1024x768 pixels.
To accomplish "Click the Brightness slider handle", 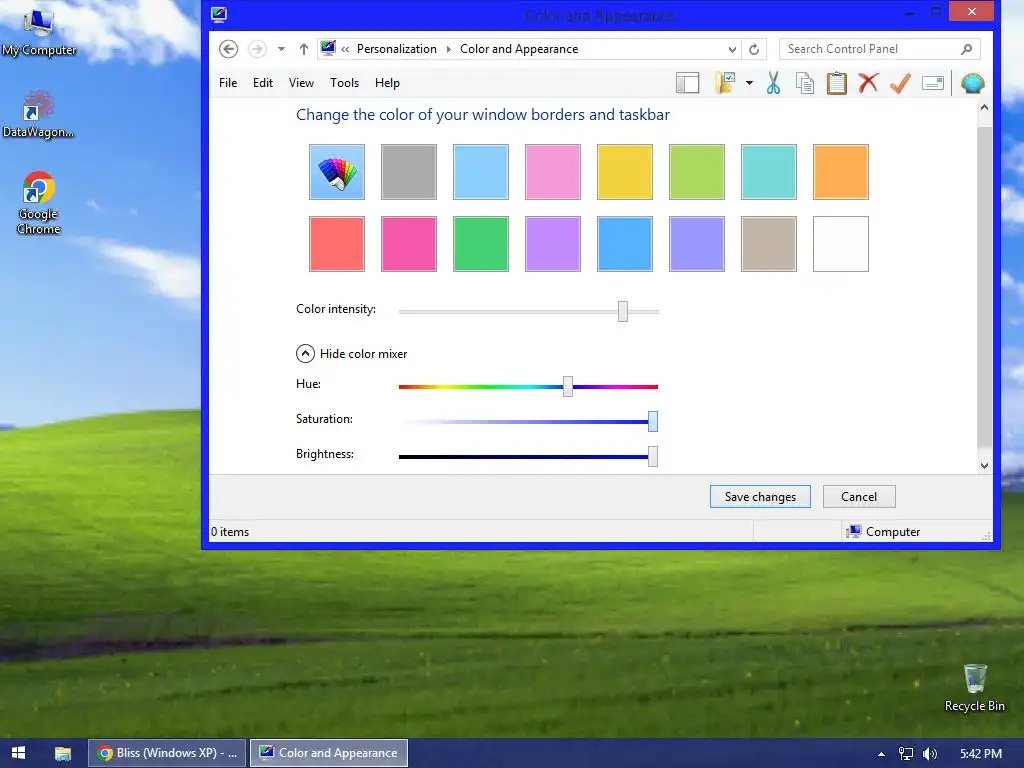I will pos(652,456).
